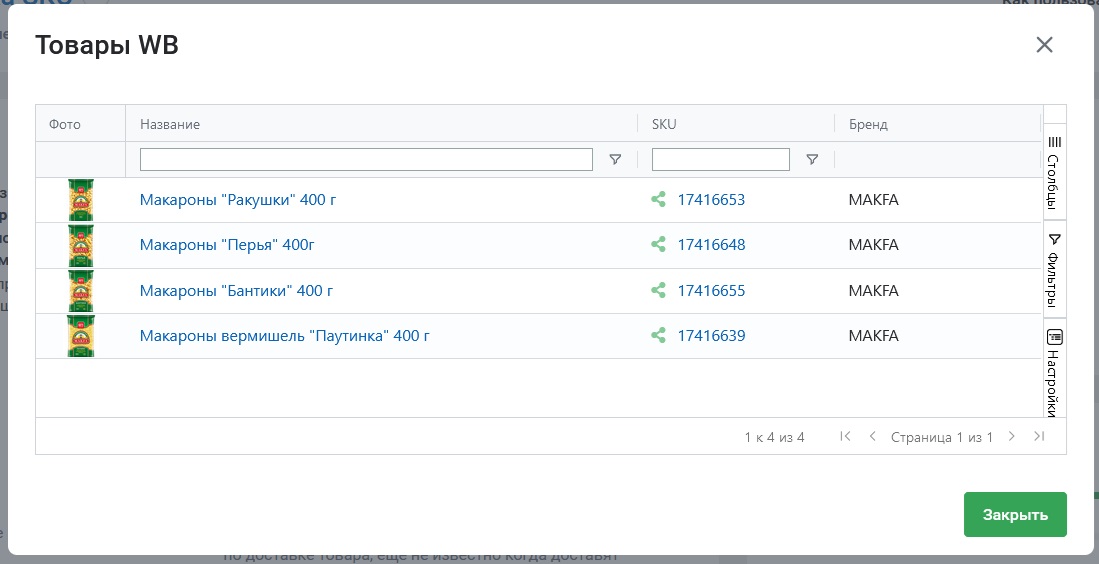Click share icon next to SKU 17416648

tap(658, 245)
